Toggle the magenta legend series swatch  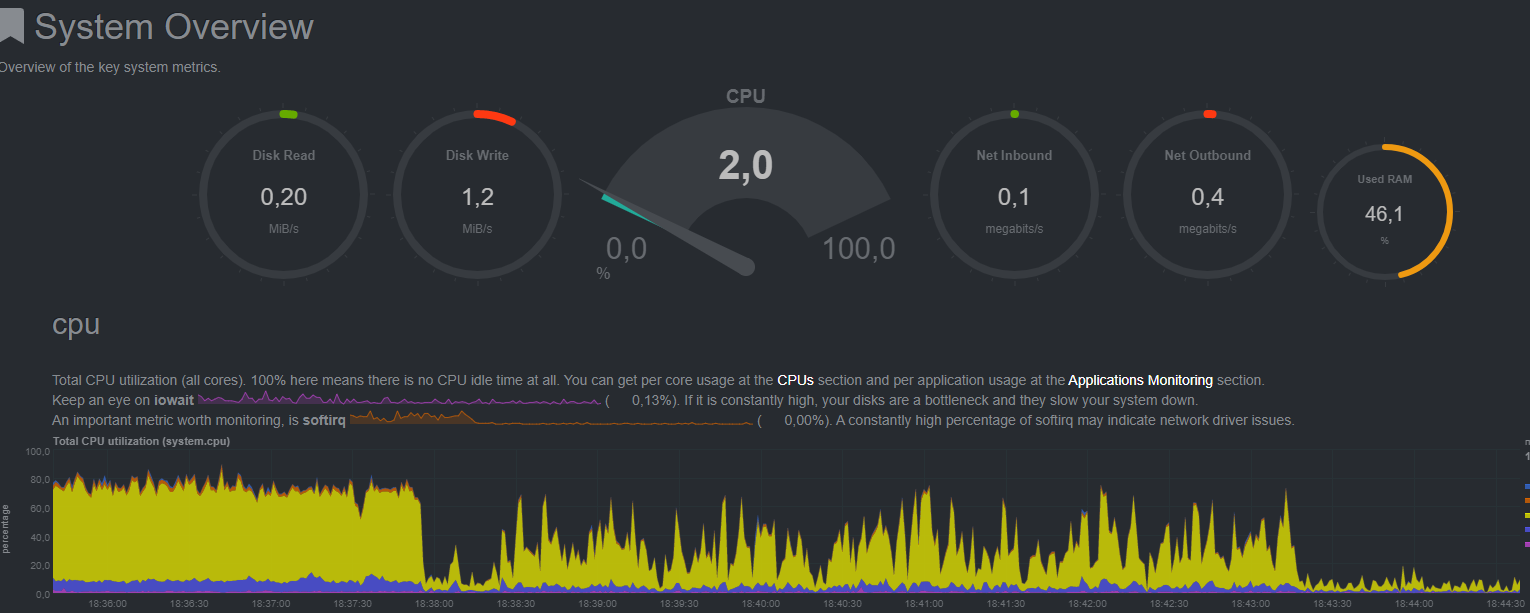[x=1526, y=544]
